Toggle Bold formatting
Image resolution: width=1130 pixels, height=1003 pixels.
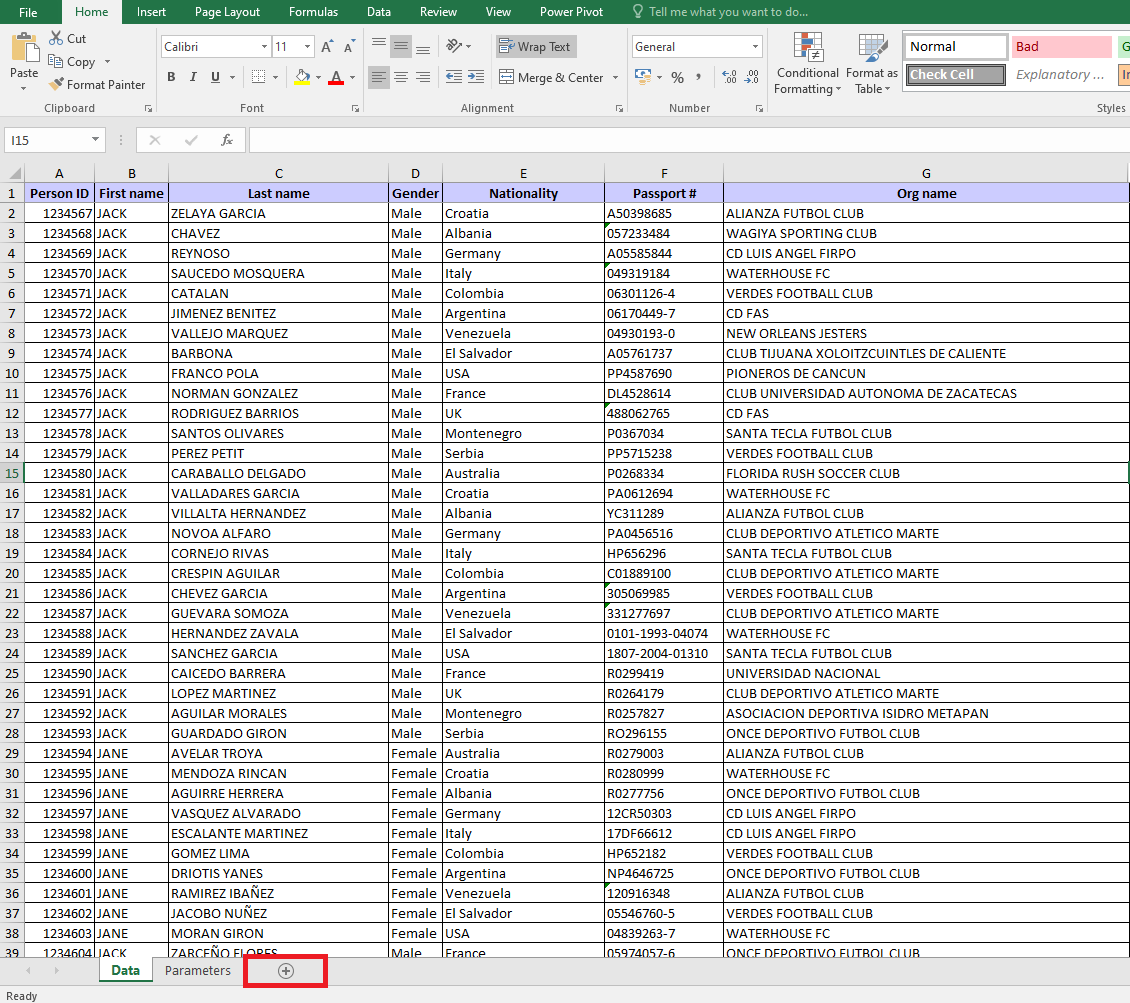pyautogui.click(x=171, y=78)
